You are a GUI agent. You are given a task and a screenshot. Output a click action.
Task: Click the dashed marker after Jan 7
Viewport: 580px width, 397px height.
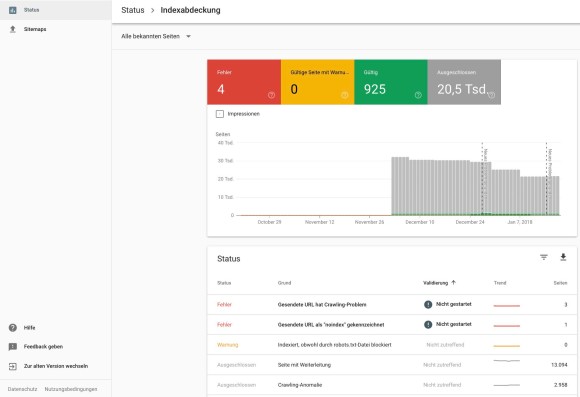(547, 179)
